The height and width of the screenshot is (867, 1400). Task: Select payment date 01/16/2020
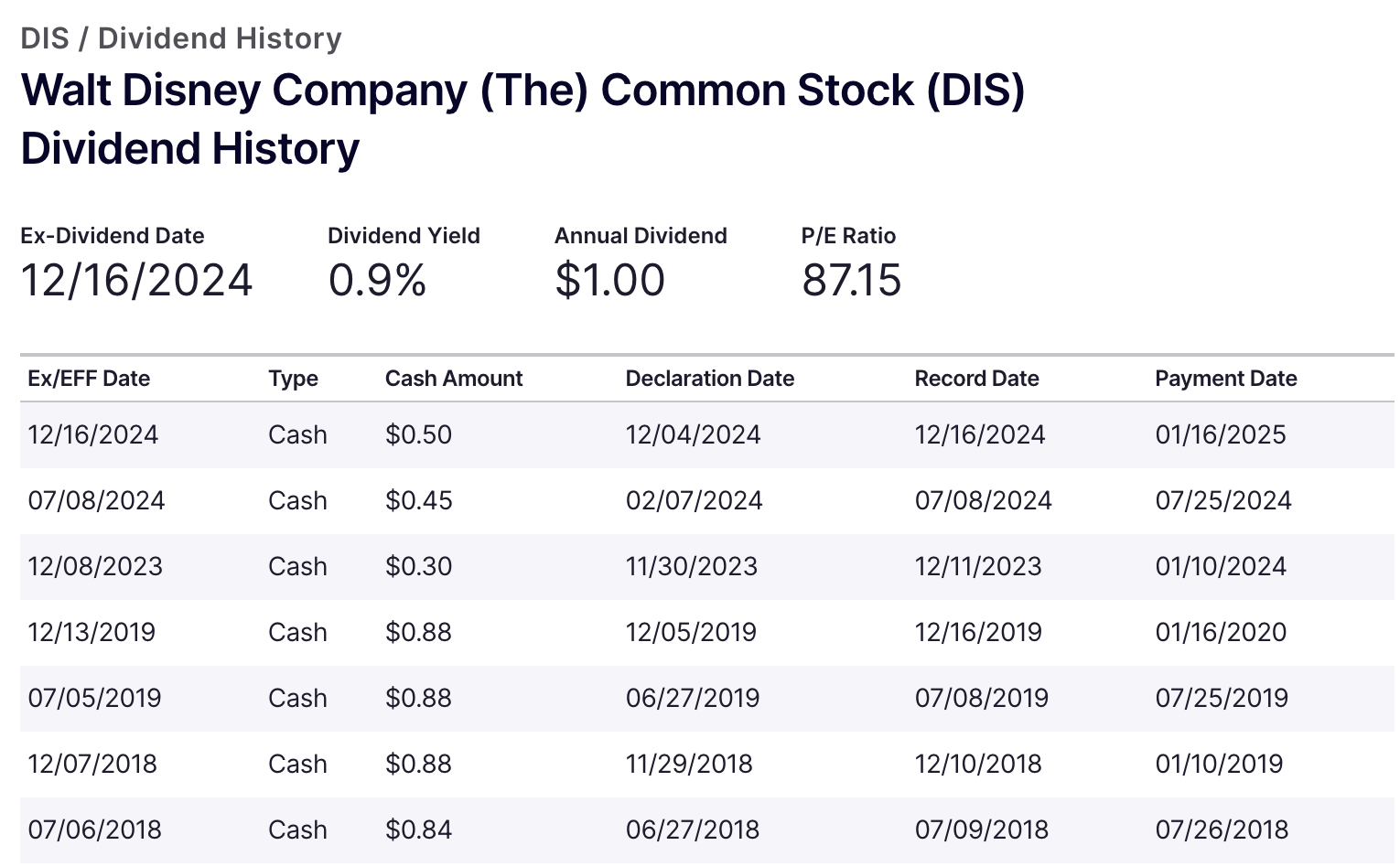[x=1221, y=632]
